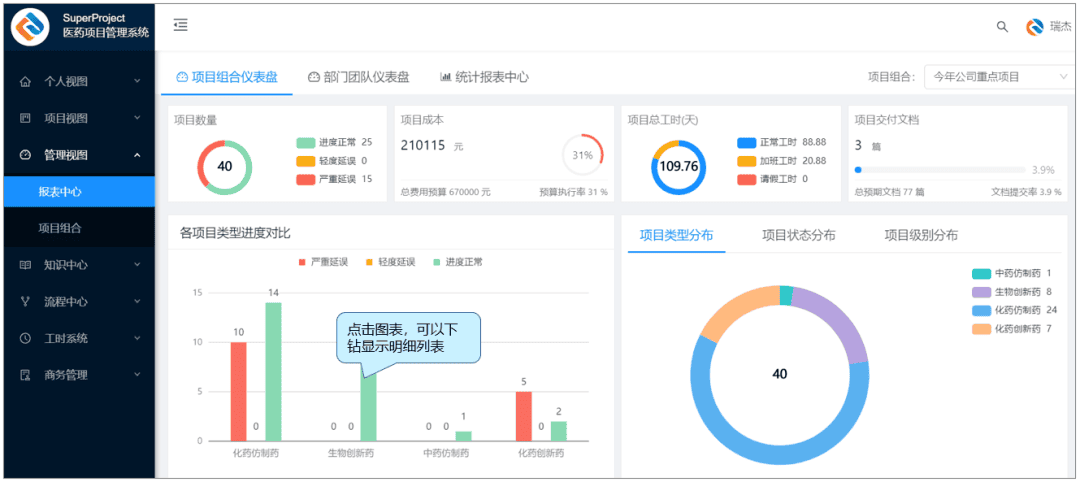Click 预算执行率 31 % text
Screen dimensions: 1080x482
[573, 192]
